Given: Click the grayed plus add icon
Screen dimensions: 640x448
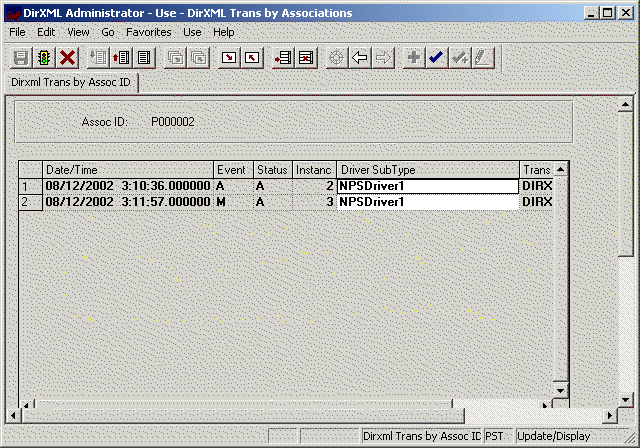Looking at the screenshot, I should pos(414,58).
